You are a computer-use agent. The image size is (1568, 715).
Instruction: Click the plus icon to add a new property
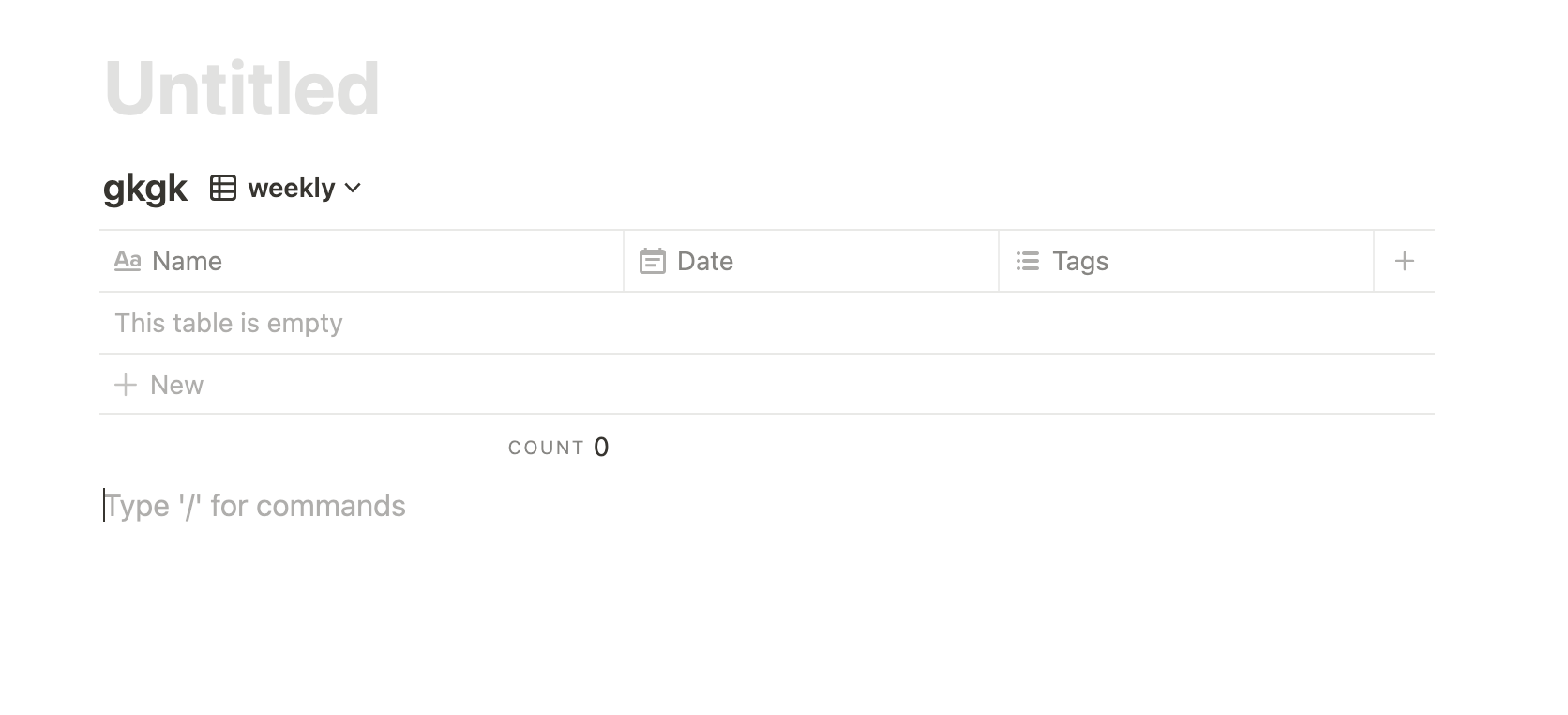[1404, 261]
